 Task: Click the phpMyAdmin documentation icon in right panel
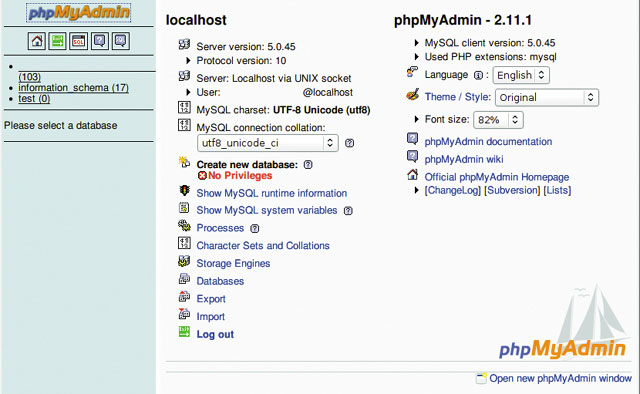(x=412, y=139)
